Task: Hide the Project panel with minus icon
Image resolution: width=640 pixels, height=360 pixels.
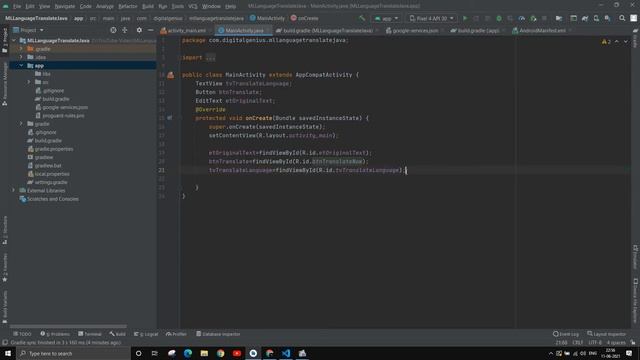Action: [151, 30]
